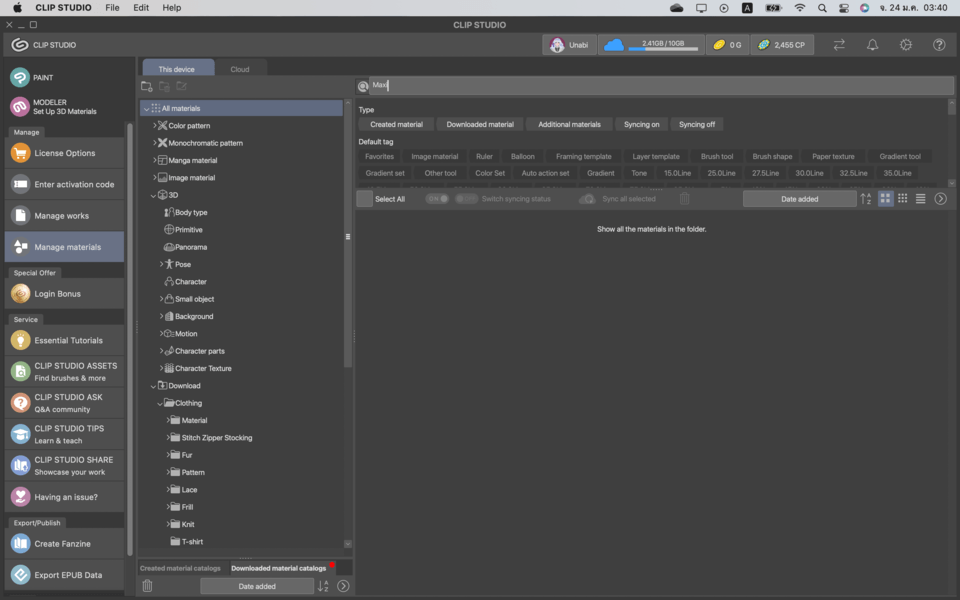Viewport: 960px width, 600px height.
Task: Open Essential Tutorials
Action: 64,340
